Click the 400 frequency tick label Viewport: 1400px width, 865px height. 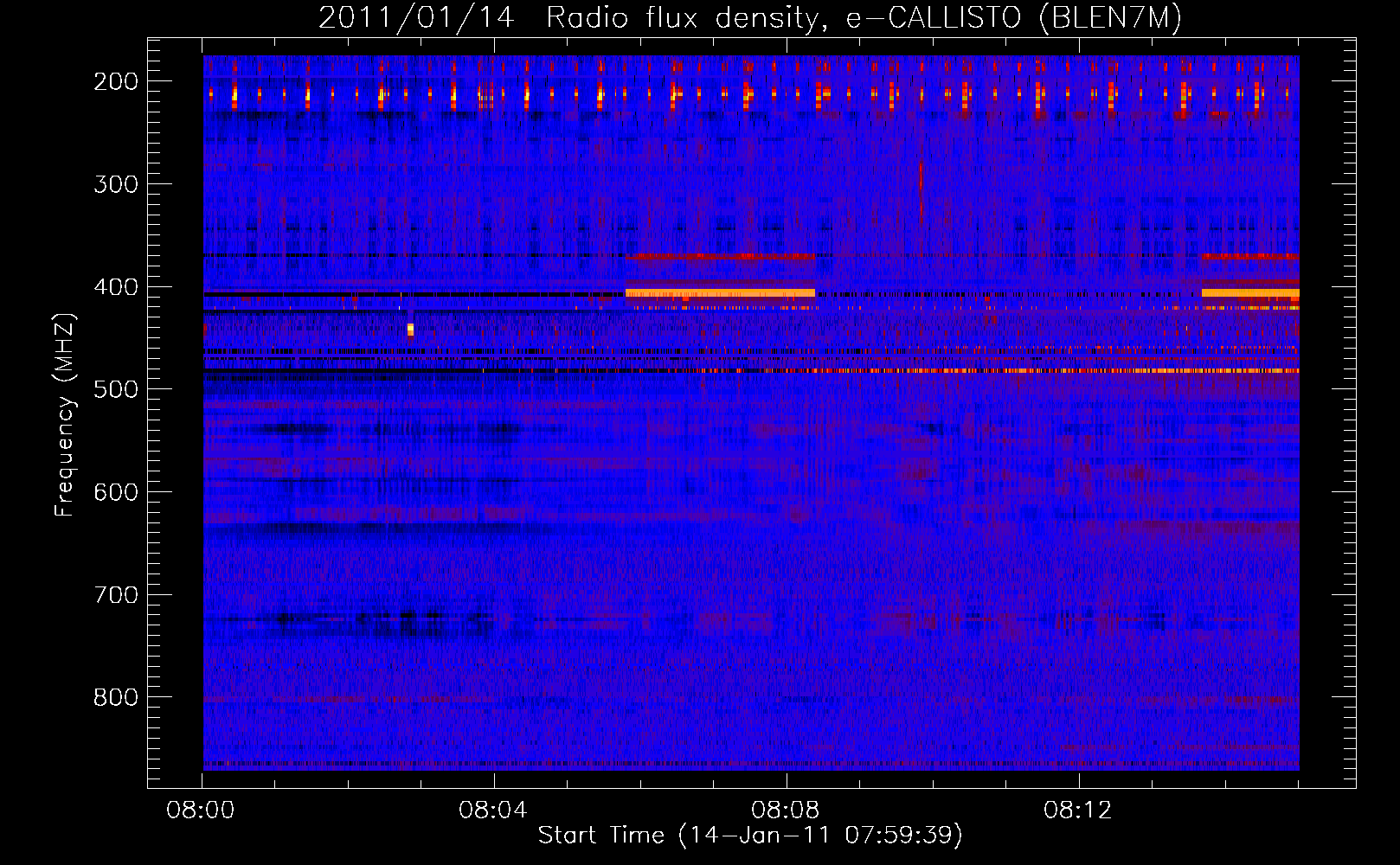point(115,287)
